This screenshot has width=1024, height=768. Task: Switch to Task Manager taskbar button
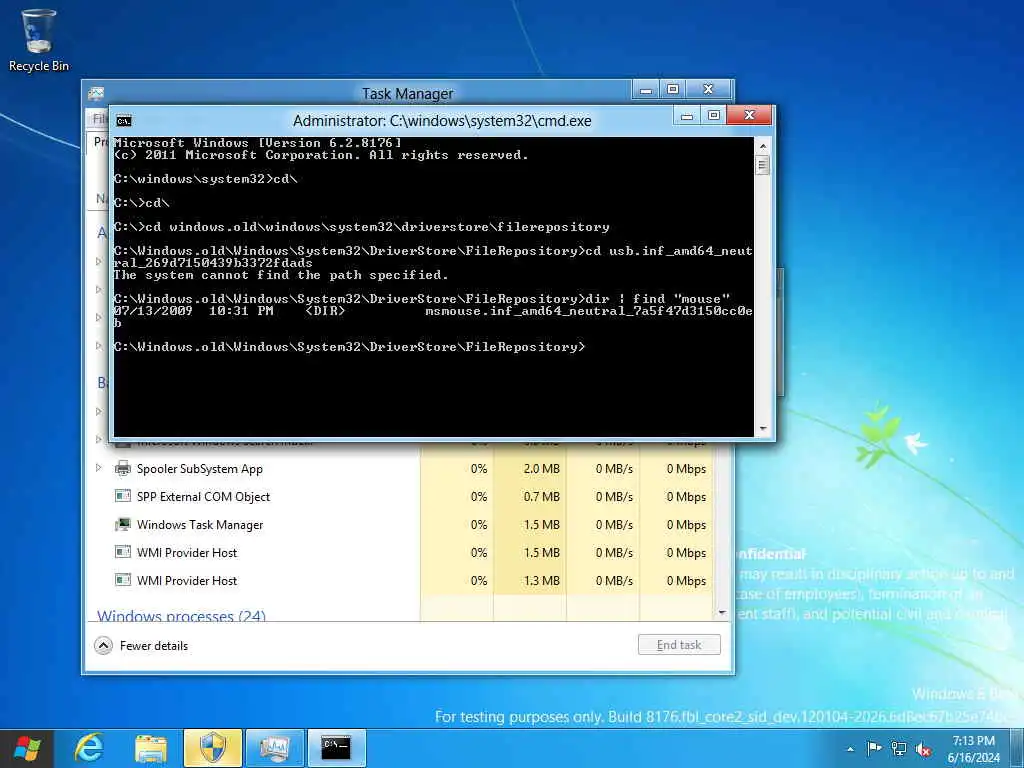[274, 748]
